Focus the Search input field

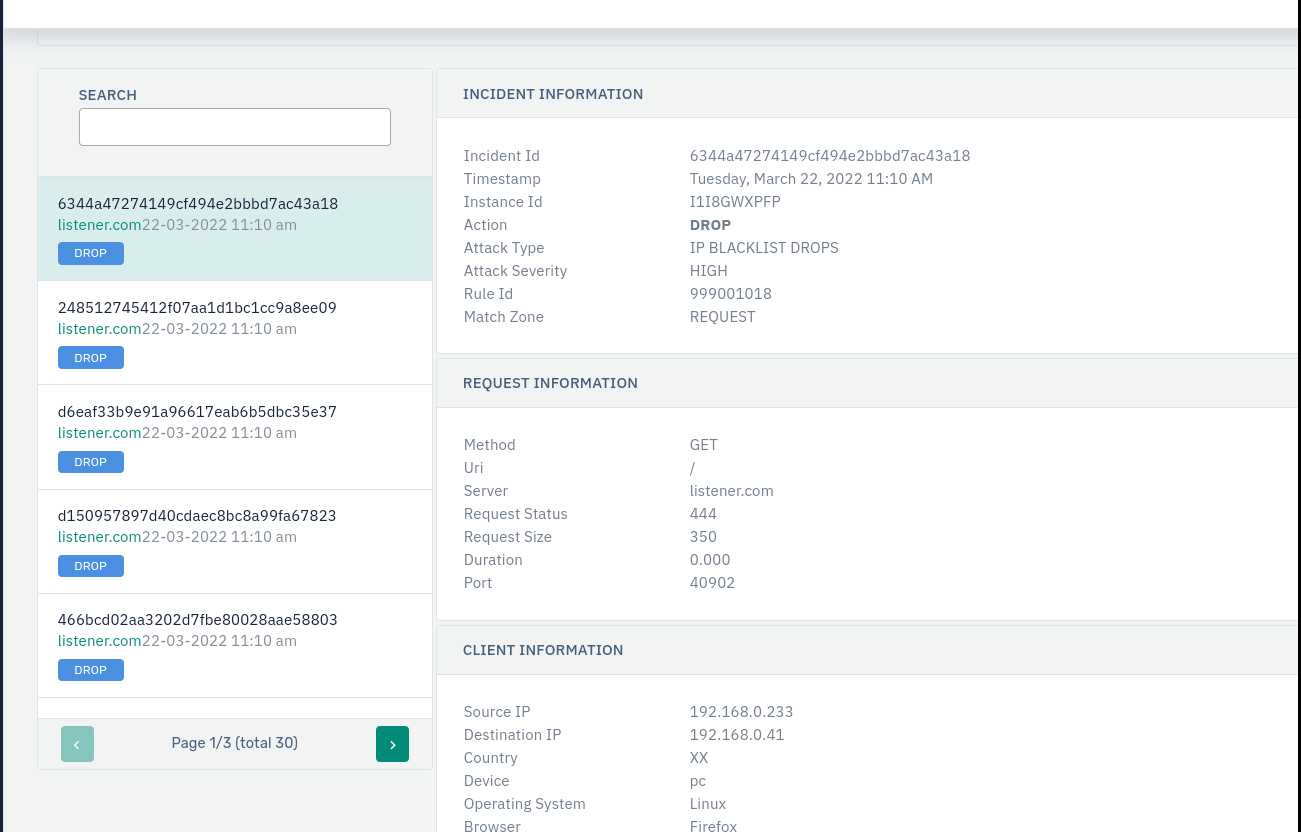pos(235,127)
